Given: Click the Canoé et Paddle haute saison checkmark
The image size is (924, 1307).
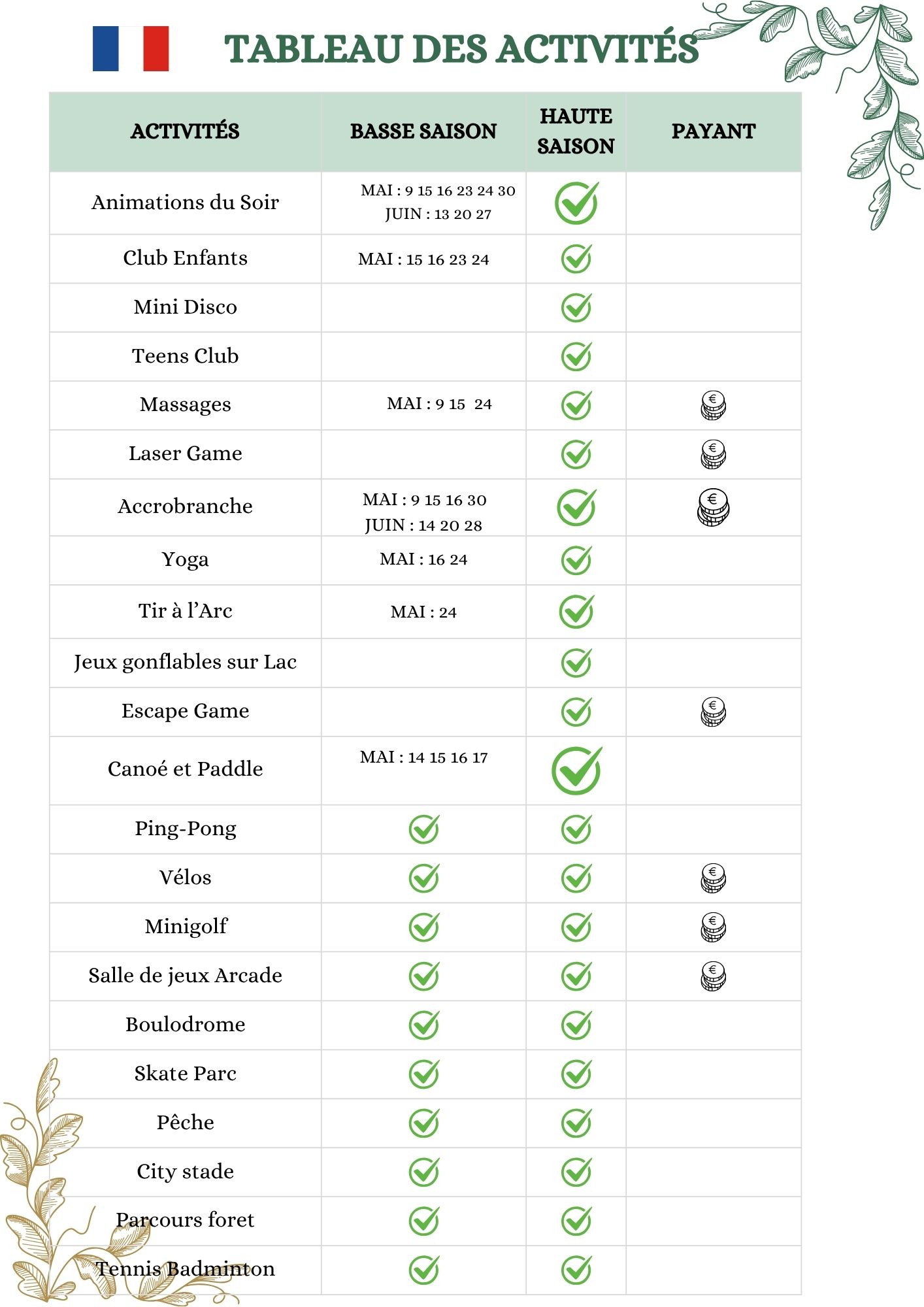Looking at the screenshot, I should tap(576, 770).
